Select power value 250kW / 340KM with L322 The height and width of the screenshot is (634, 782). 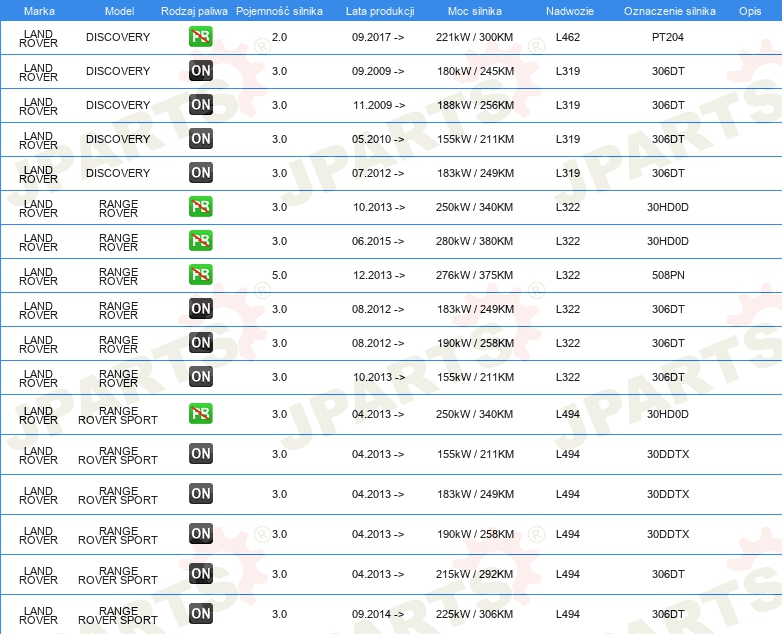coord(474,207)
